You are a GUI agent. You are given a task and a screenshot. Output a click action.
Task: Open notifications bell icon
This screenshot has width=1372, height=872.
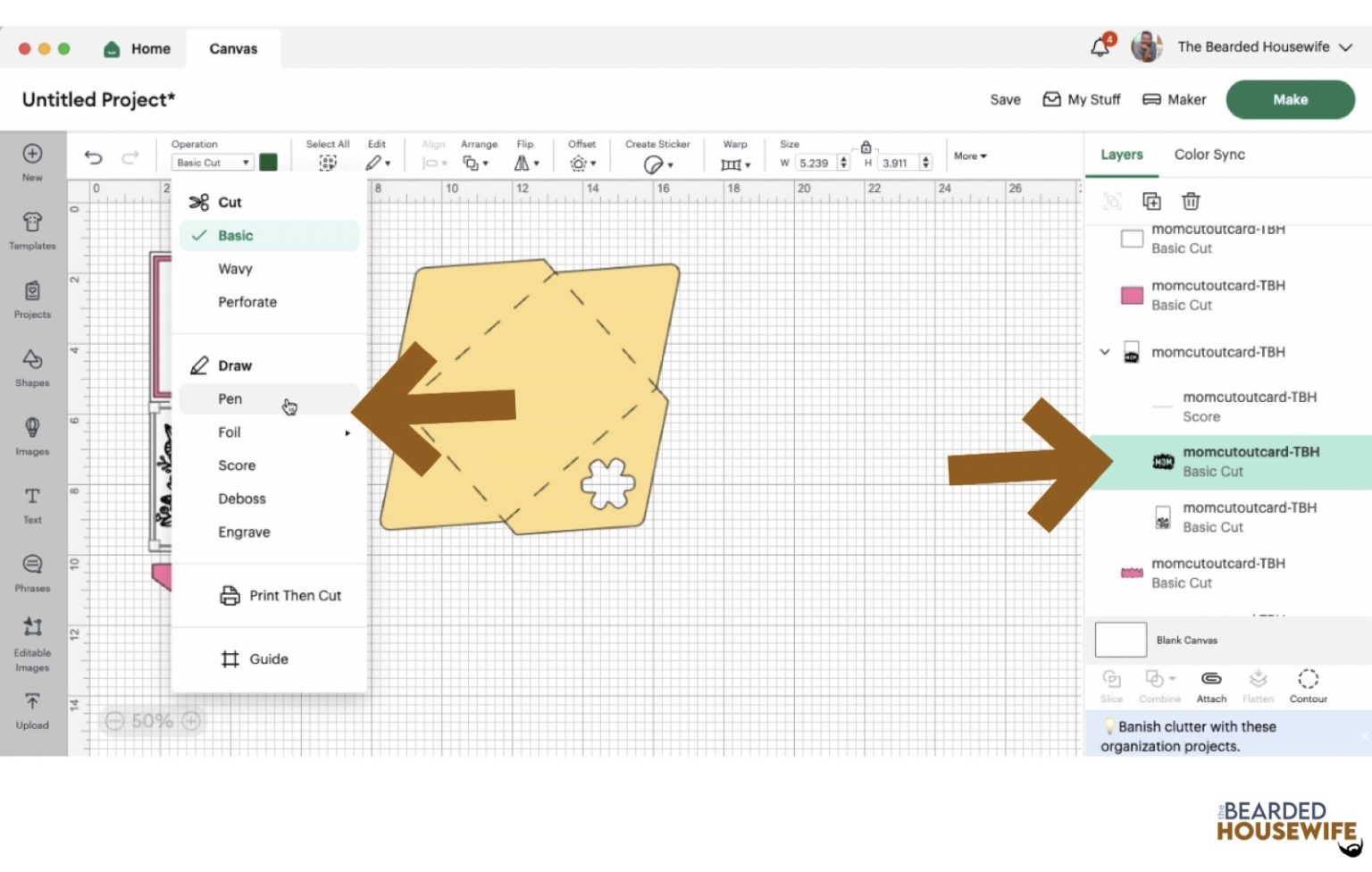1100,47
